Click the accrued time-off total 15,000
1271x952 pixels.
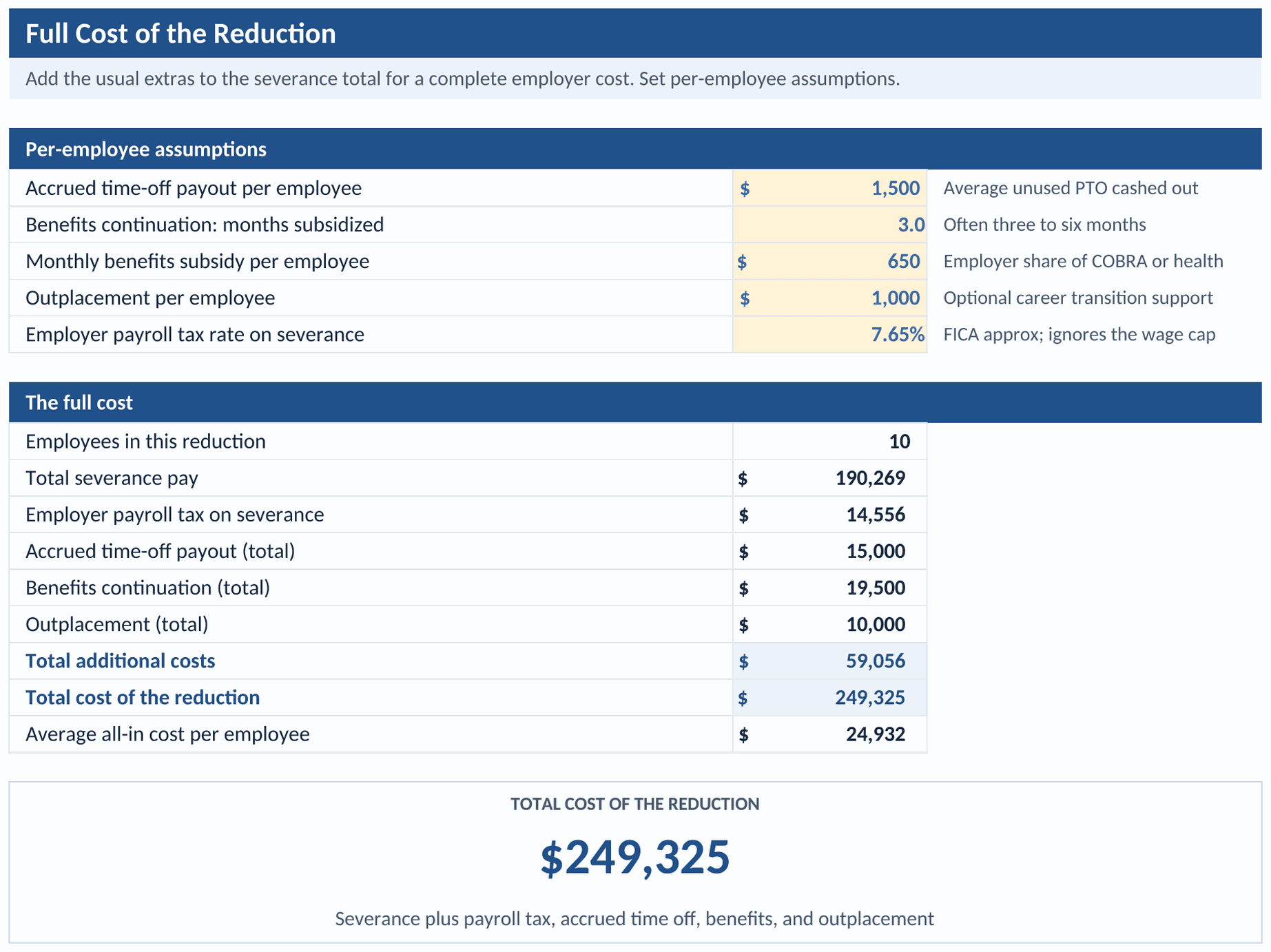point(829,551)
